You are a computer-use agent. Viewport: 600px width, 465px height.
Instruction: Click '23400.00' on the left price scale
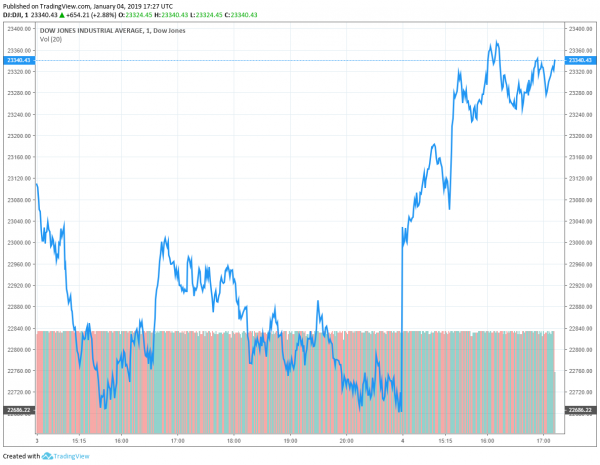[x=19, y=29]
